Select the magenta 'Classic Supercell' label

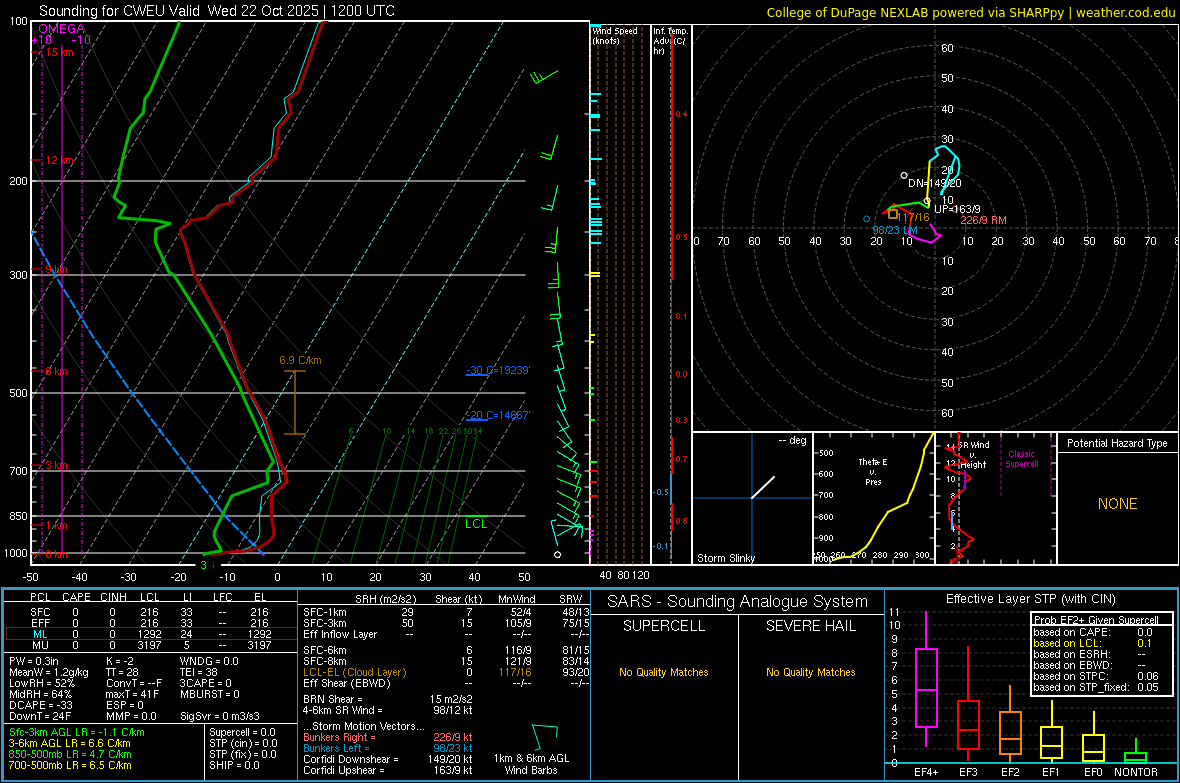[x=1022, y=459]
